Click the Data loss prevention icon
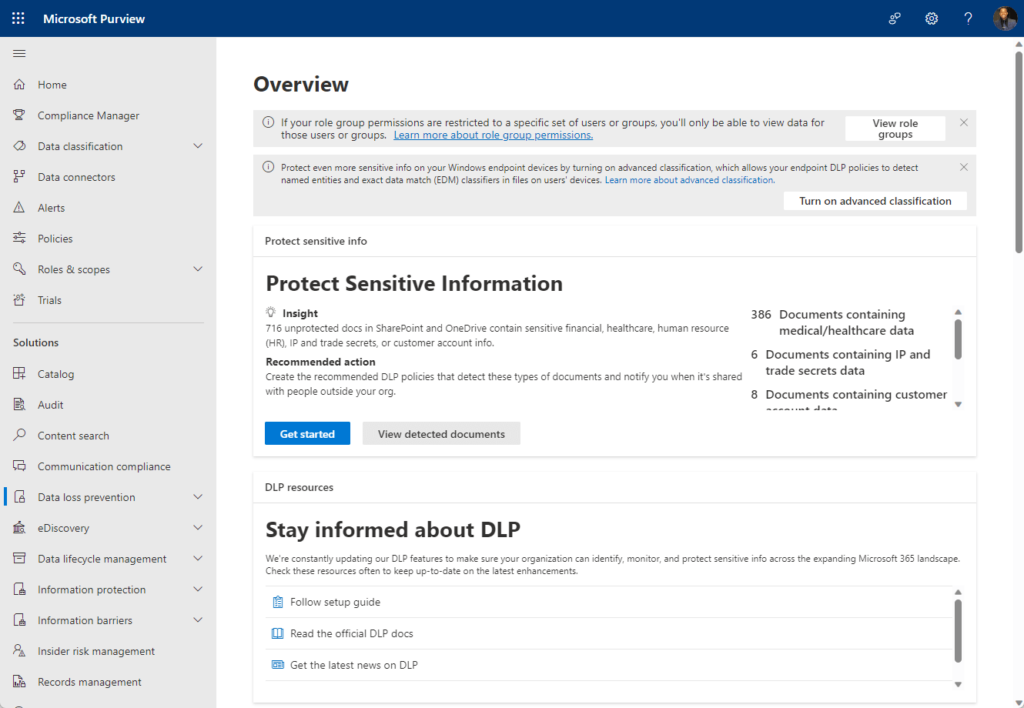 20,496
